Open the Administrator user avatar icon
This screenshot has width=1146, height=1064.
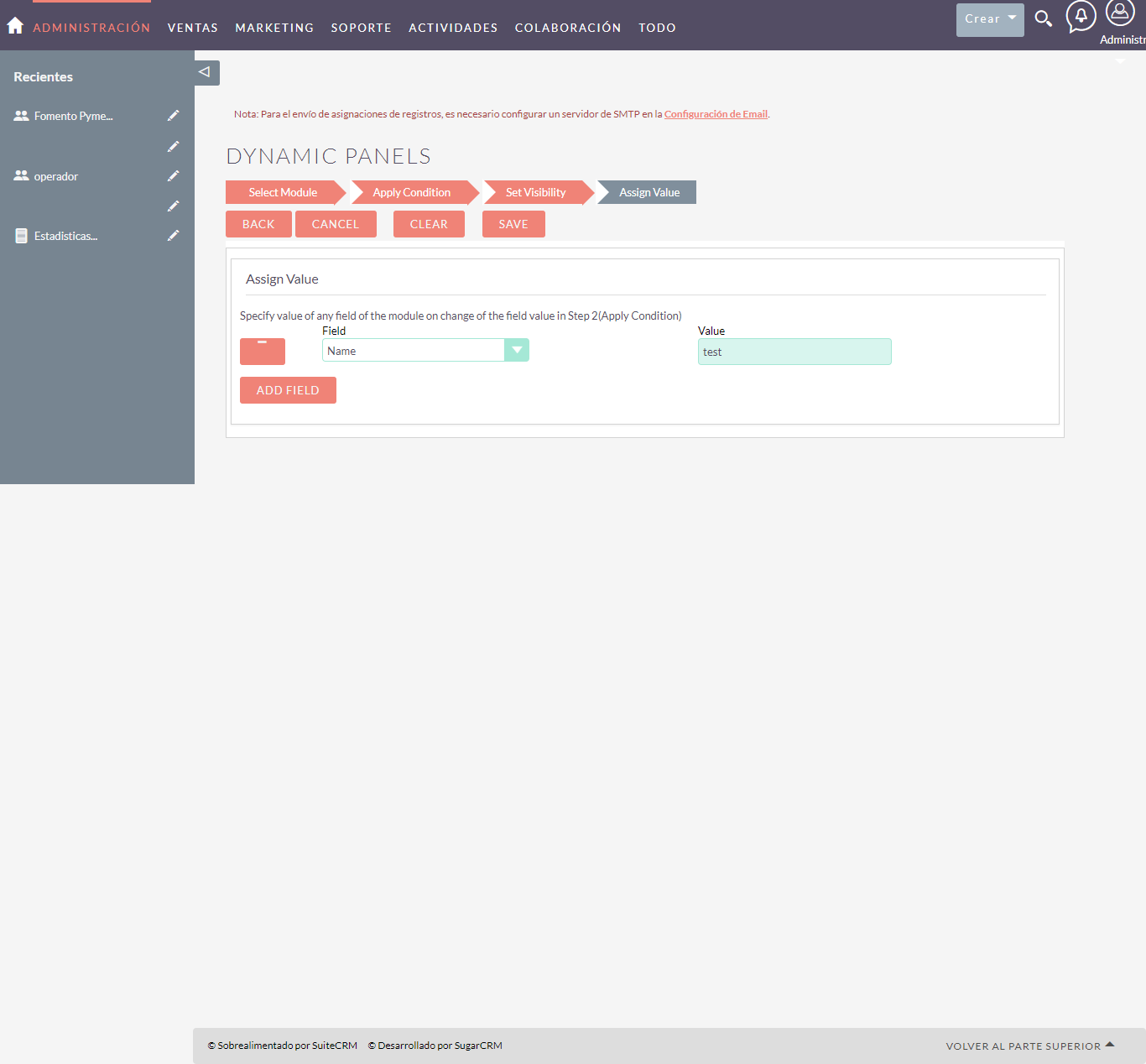(x=1120, y=13)
